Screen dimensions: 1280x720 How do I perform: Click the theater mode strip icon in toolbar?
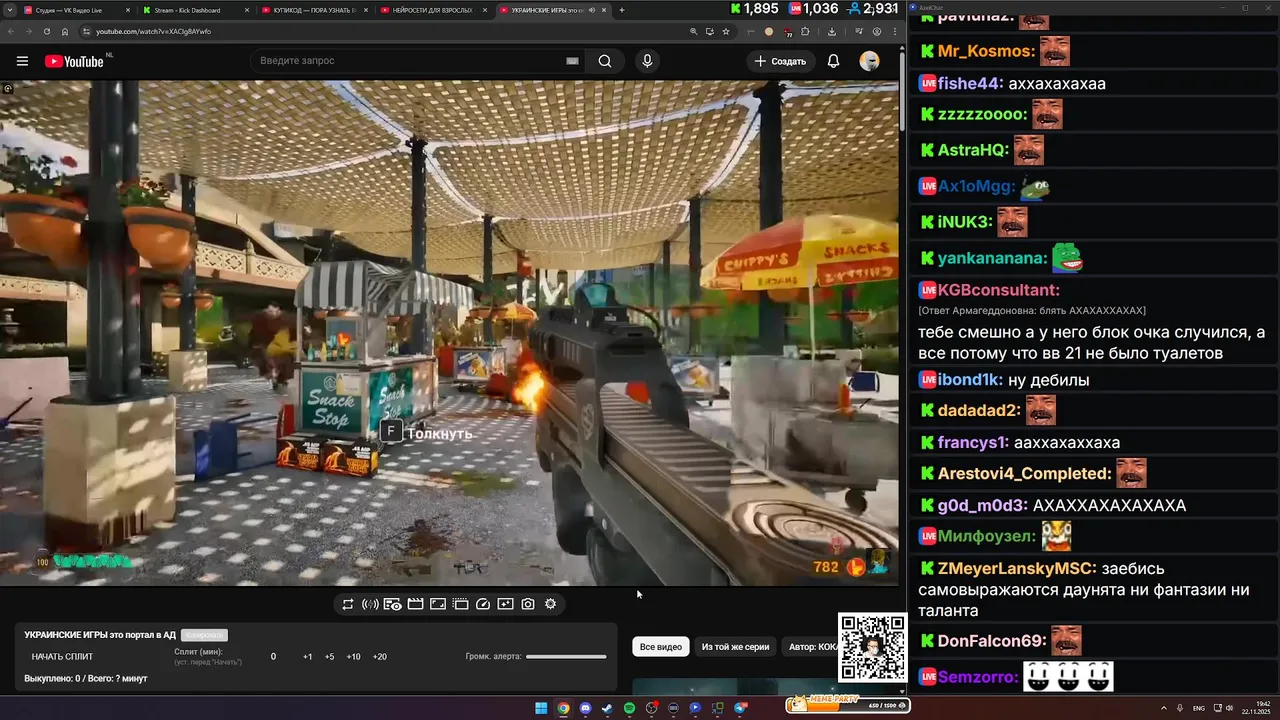(460, 604)
